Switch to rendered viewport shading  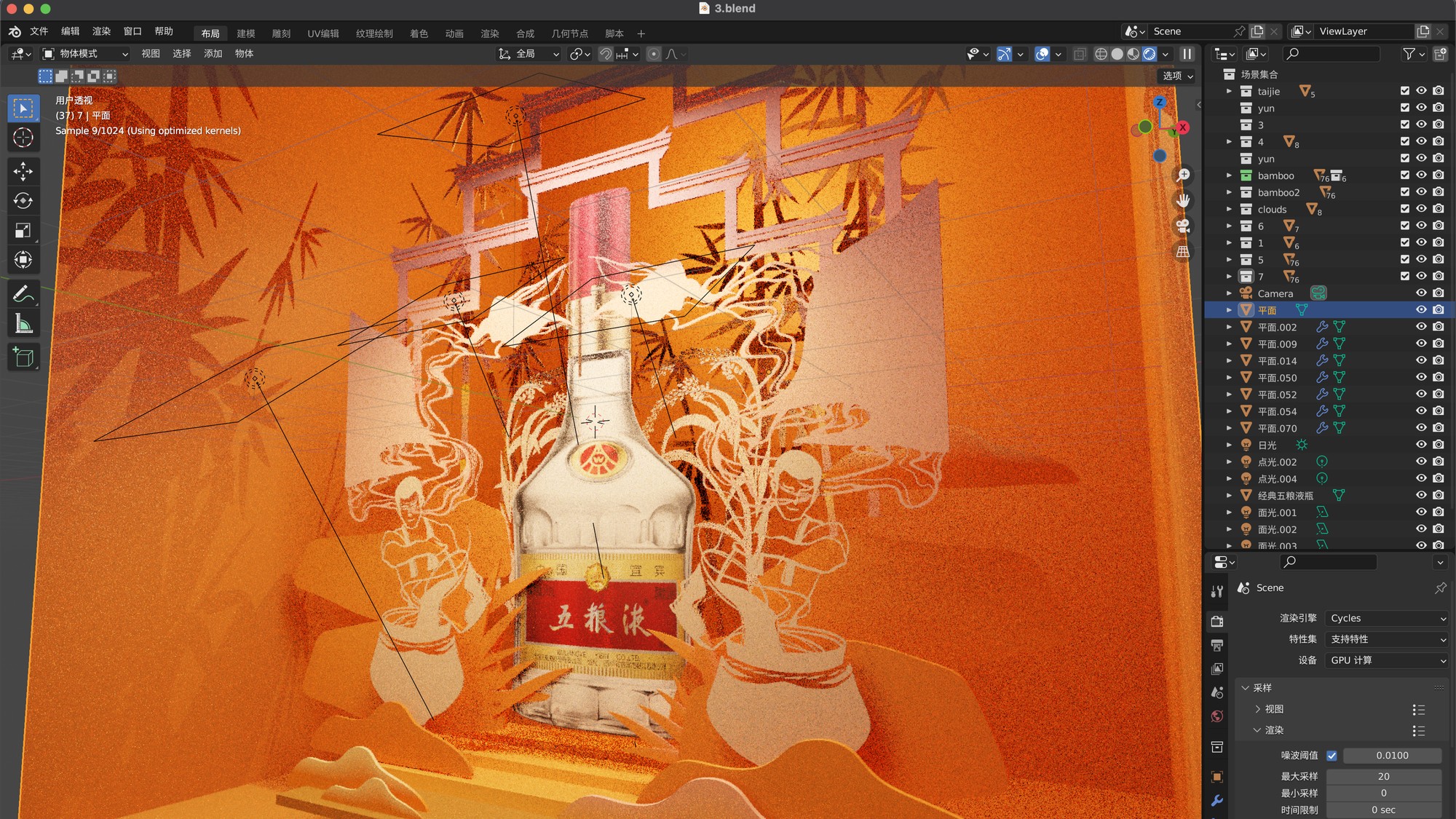[x=1150, y=54]
